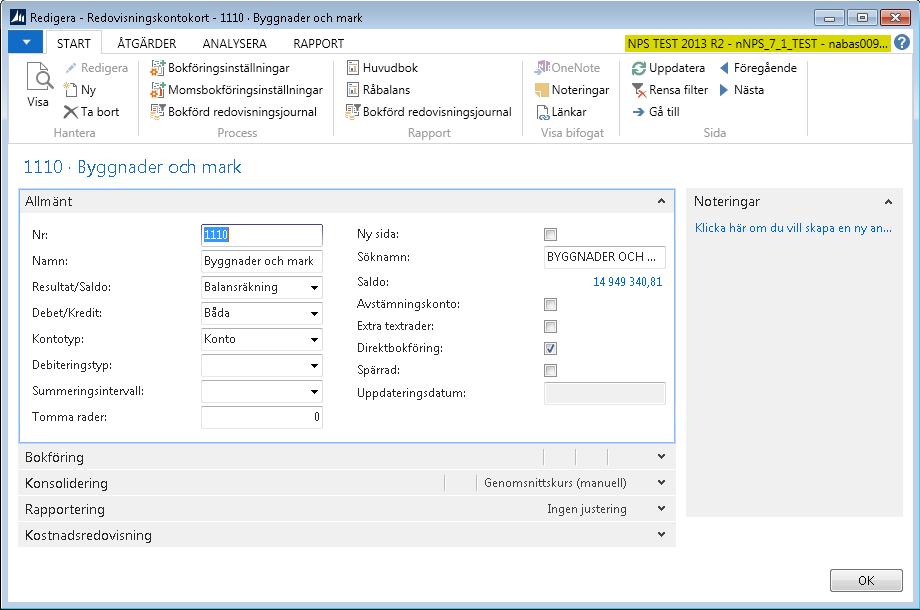Click Uppdatera refresh icon
This screenshot has width=920, height=610.
(638, 68)
